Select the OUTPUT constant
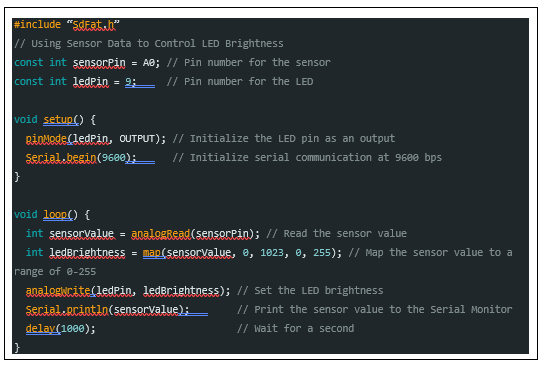The image size is (546, 366). coord(137,139)
